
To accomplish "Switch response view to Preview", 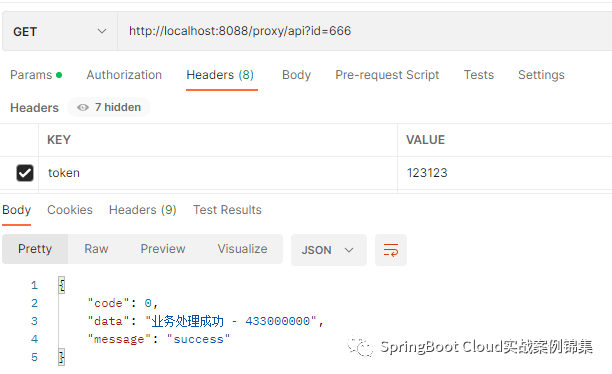I will pyautogui.click(x=163, y=249).
